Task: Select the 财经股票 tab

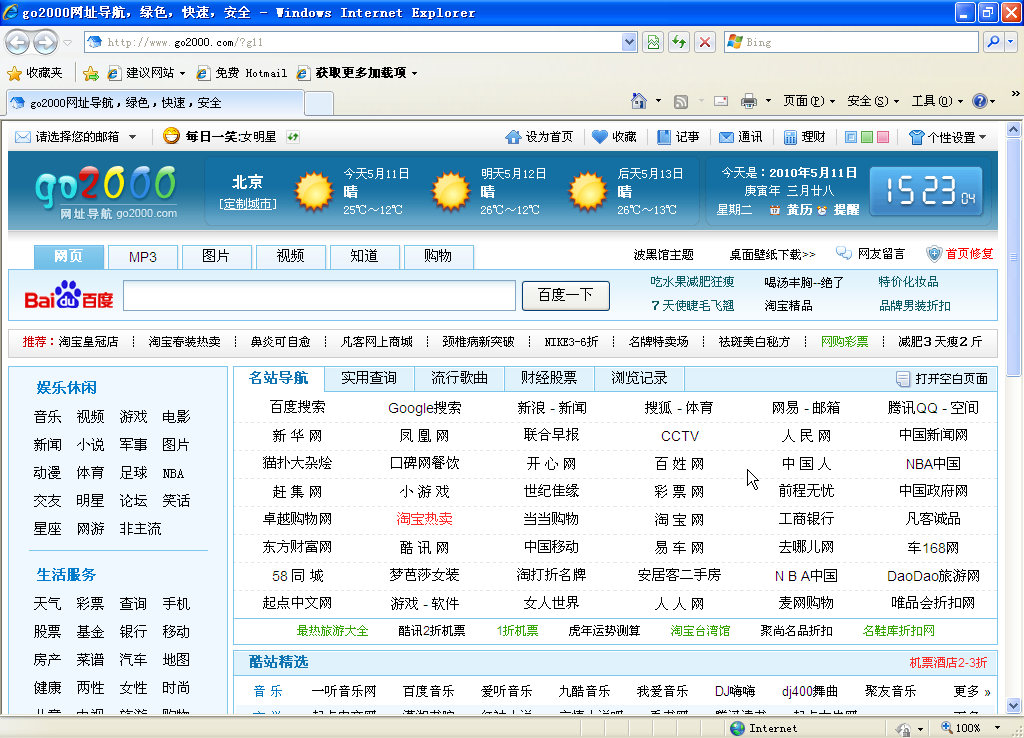Action: coord(548,378)
